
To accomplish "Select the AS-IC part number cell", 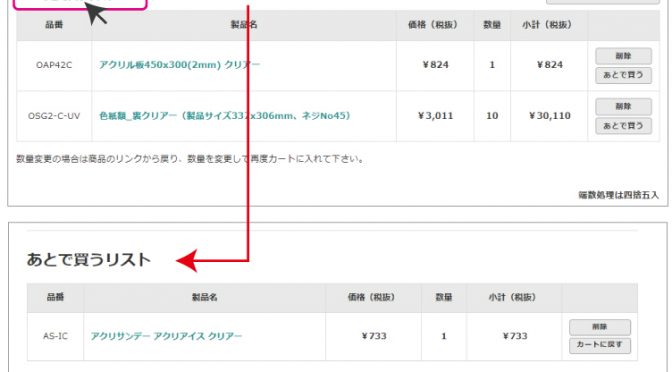I will tap(55, 336).
